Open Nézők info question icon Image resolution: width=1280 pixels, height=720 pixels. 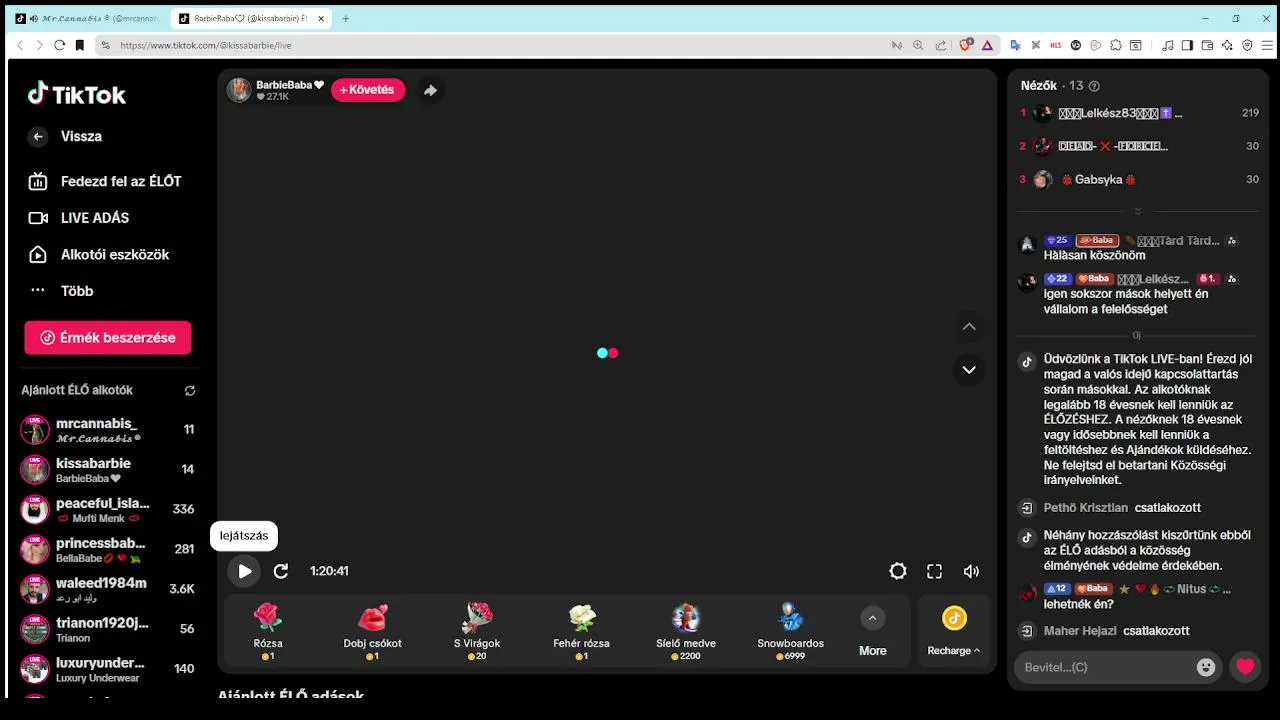[x=1094, y=86]
